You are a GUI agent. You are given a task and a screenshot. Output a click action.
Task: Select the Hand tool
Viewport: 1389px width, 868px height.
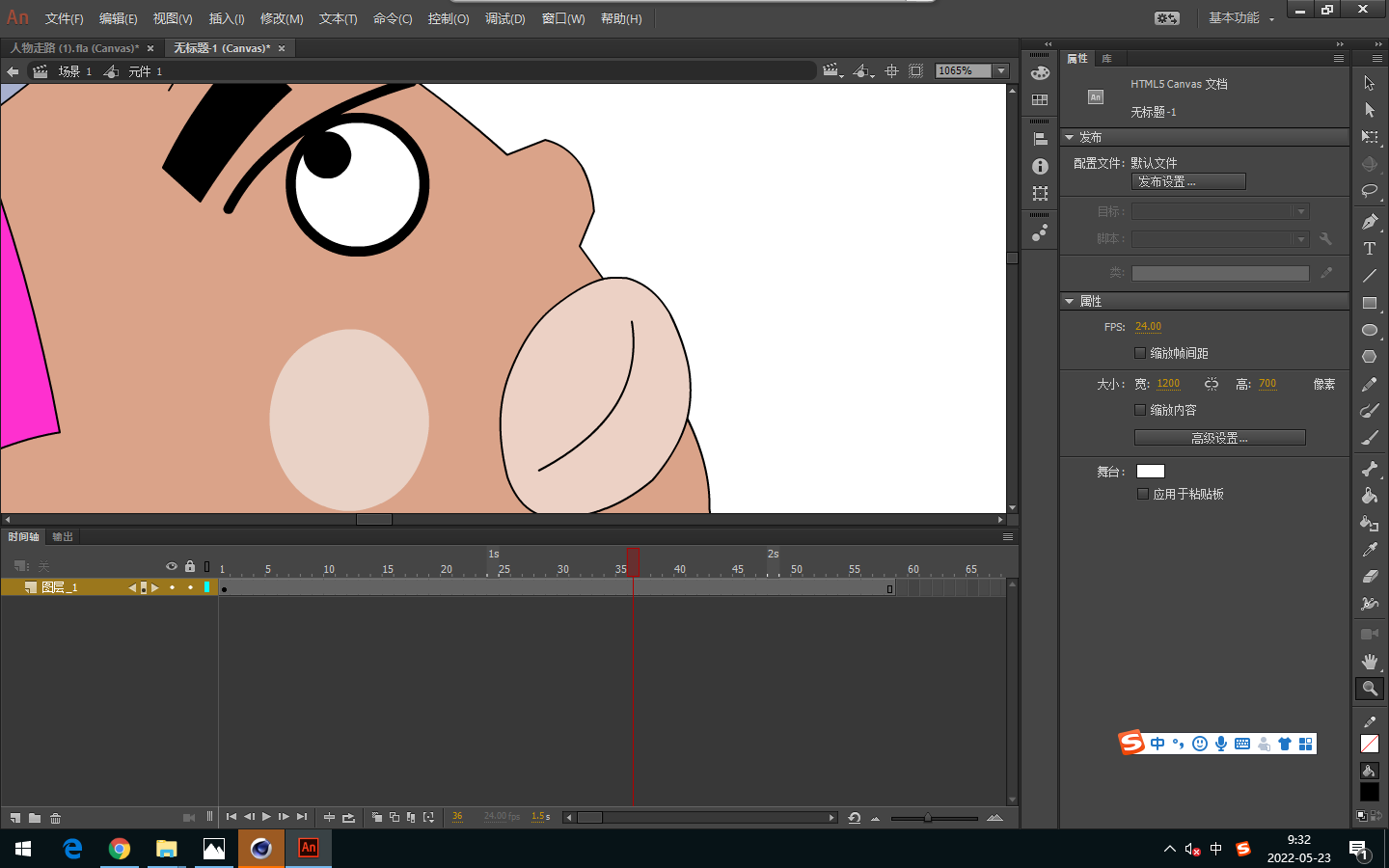pyautogui.click(x=1369, y=662)
